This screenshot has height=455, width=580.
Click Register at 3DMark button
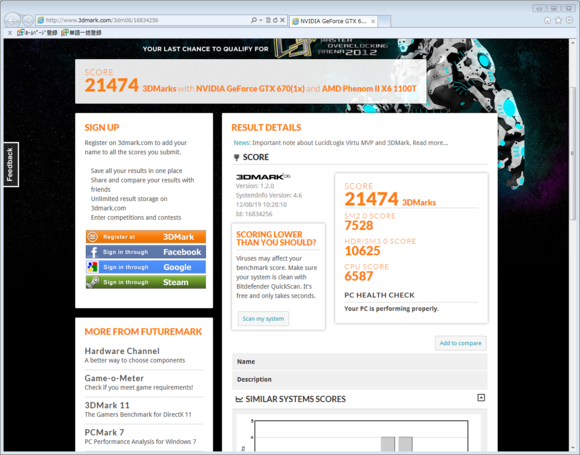146,237
